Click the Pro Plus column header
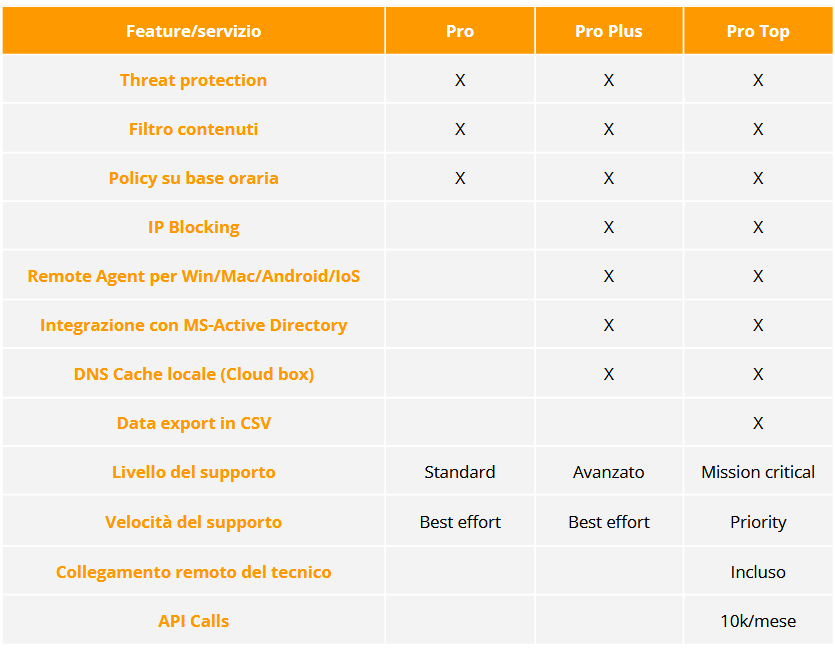Viewport: 835px width, 652px height. pyautogui.click(x=609, y=31)
